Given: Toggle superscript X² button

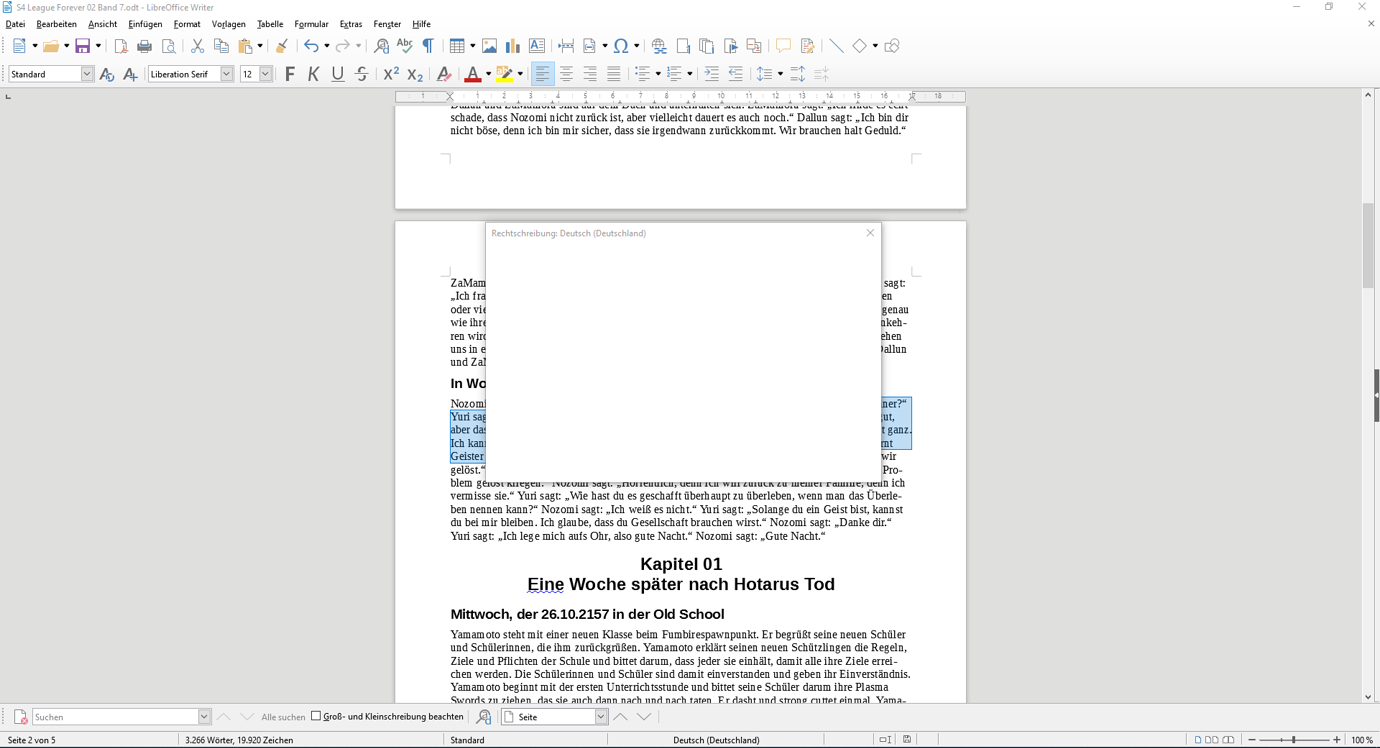Looking at the screenshot, I should (x=391, y=74).
